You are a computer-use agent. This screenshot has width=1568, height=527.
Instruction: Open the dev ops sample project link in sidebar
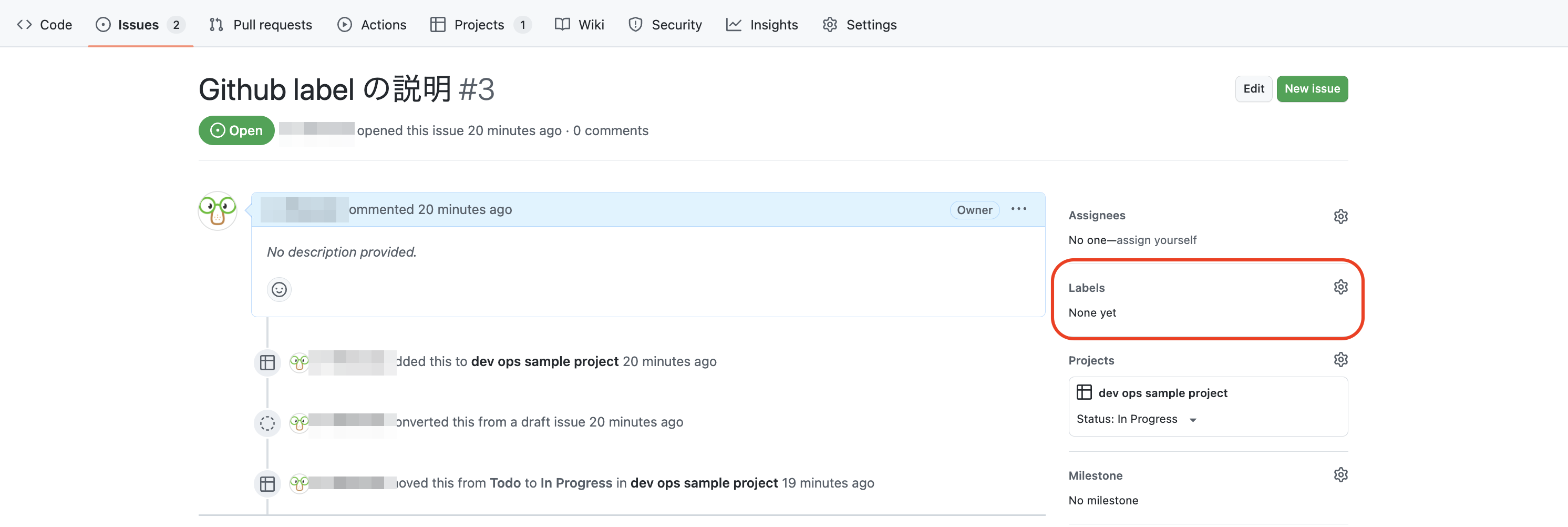tap(1162, 393)
